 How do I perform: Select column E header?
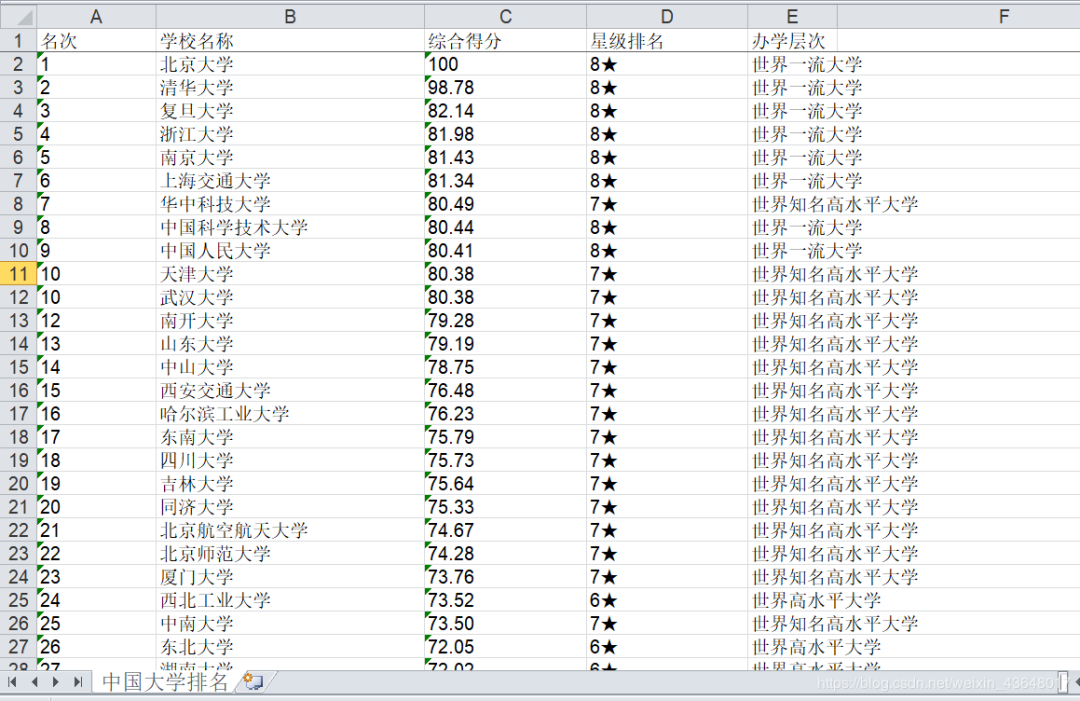pyautogui.click(x=792, y=17)
